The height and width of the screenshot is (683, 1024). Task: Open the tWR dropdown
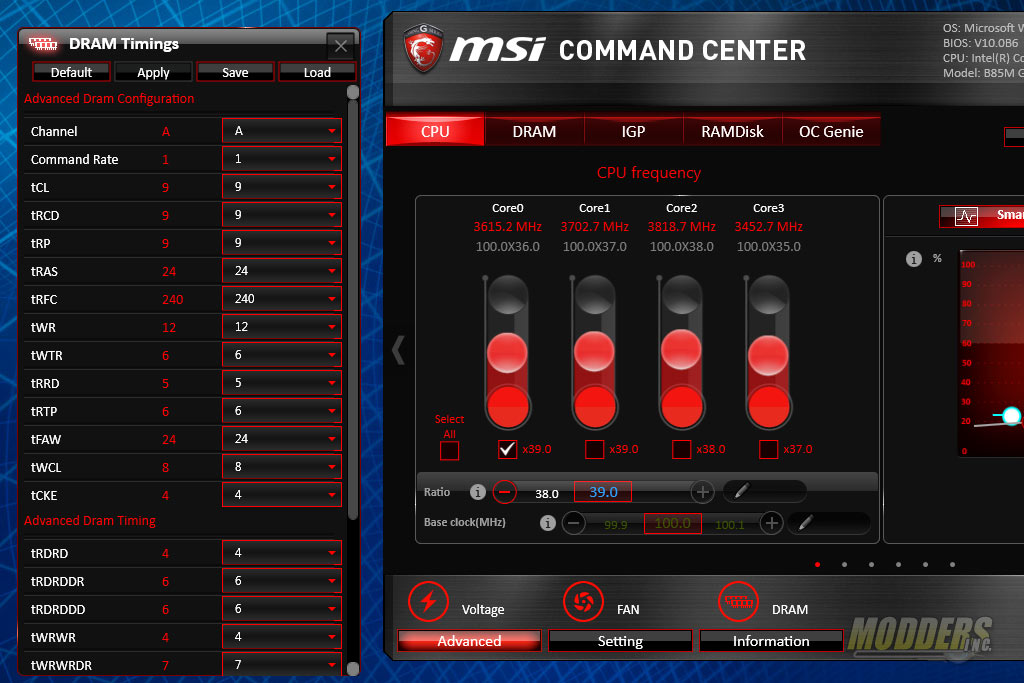281,326
